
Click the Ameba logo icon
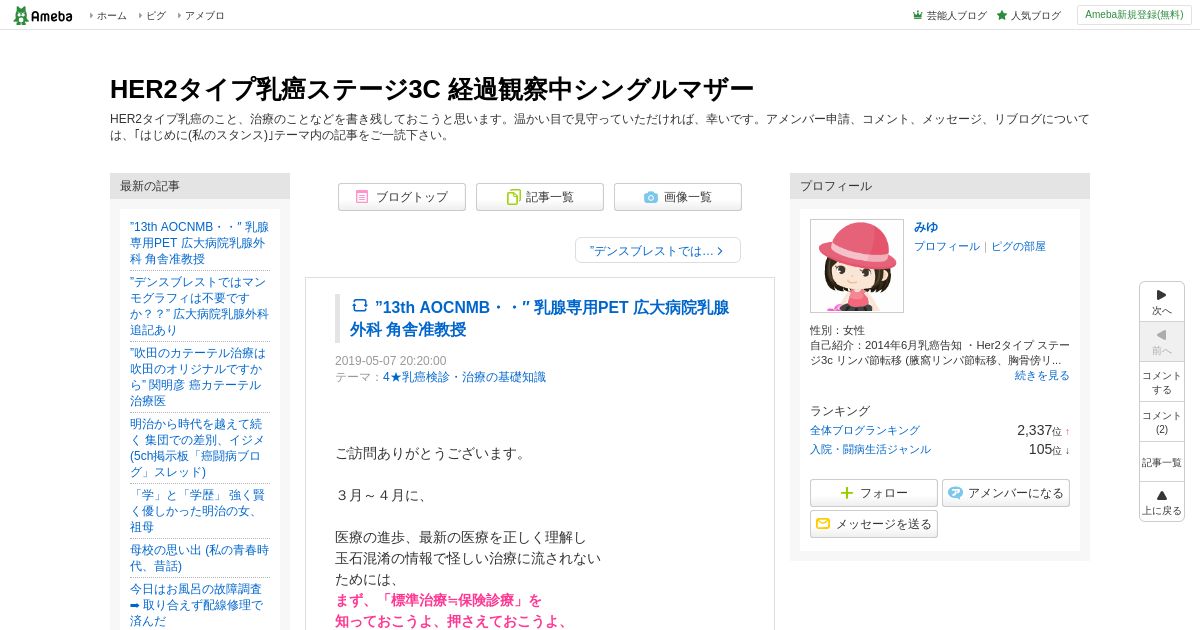tap(42, 15)
